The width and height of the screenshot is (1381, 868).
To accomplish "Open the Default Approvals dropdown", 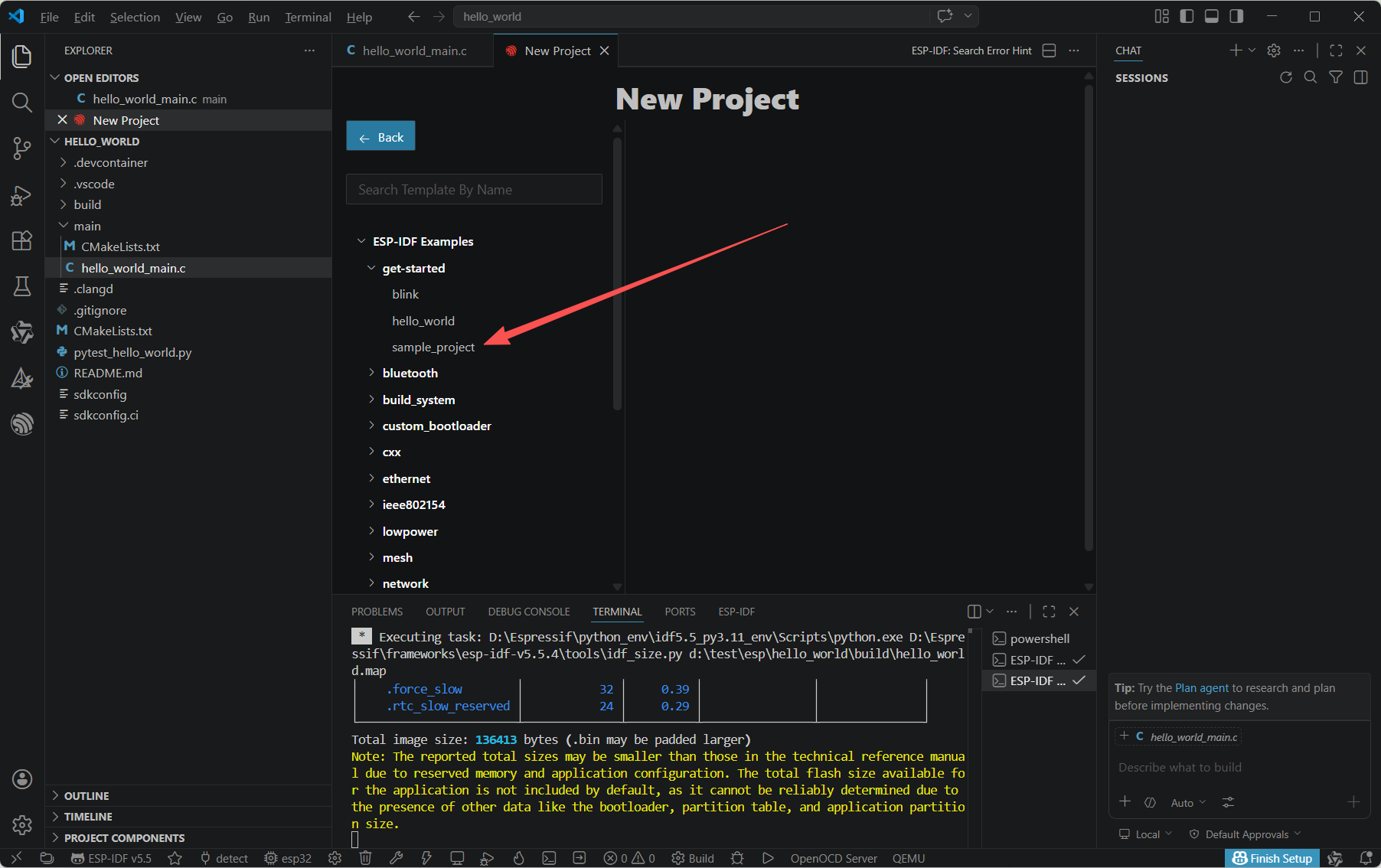I will pos(1246,834).
